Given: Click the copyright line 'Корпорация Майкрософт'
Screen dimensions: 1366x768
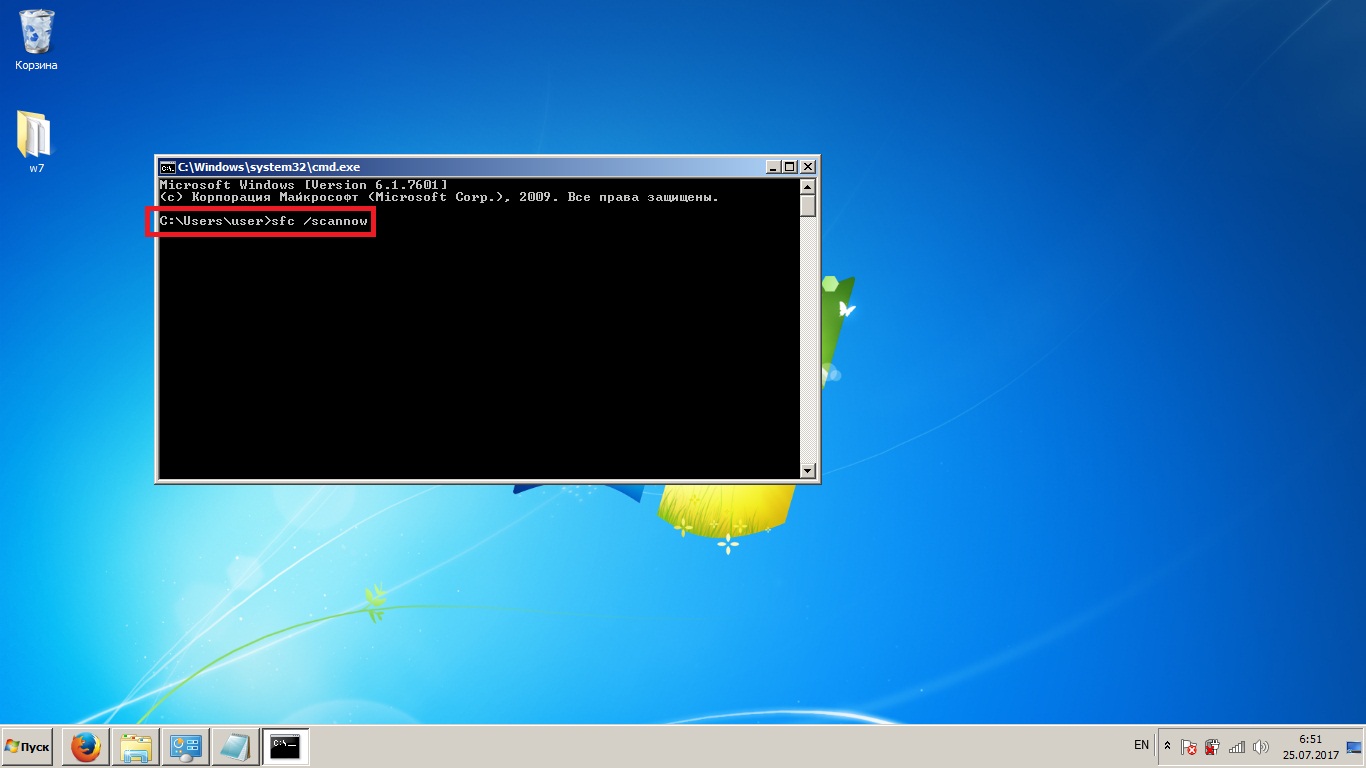Looking at the screenshot, I should [439, 197].
